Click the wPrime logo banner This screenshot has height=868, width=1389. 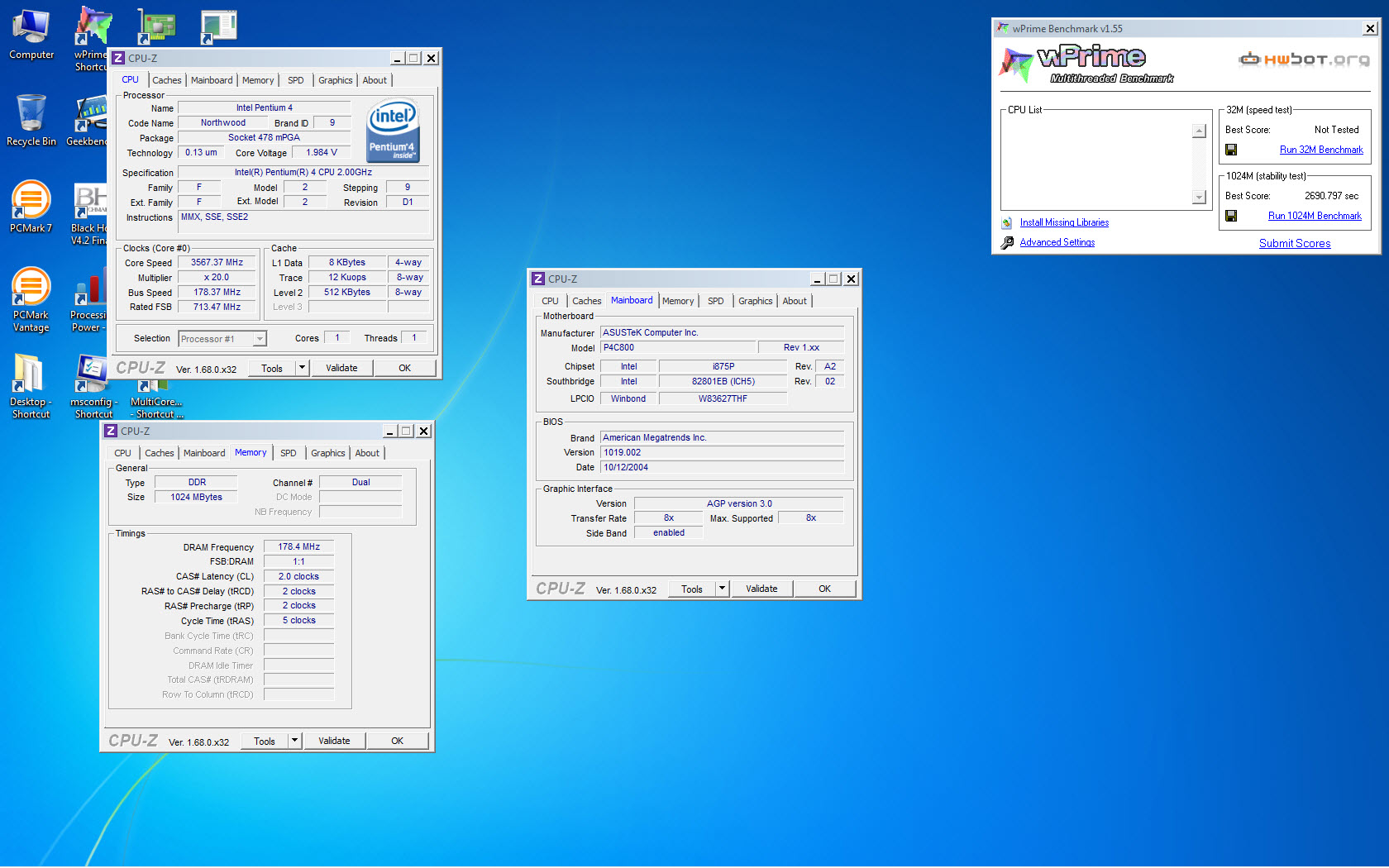pos(1088,64)
